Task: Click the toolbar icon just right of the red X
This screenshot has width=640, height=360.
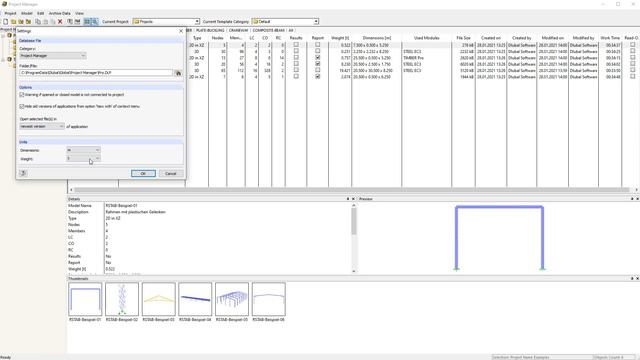Action: (x=70, y=22)
